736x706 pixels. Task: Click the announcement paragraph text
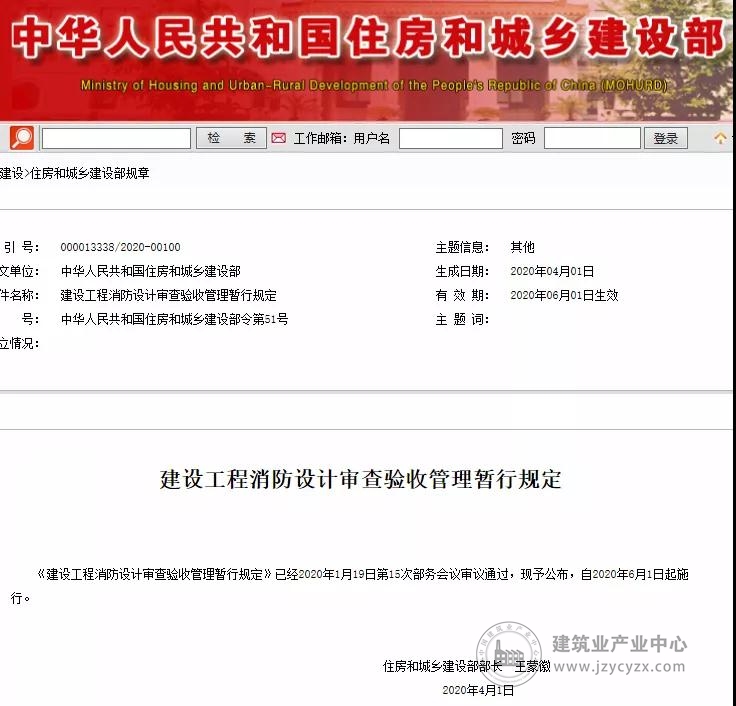[x=350, y=586]
